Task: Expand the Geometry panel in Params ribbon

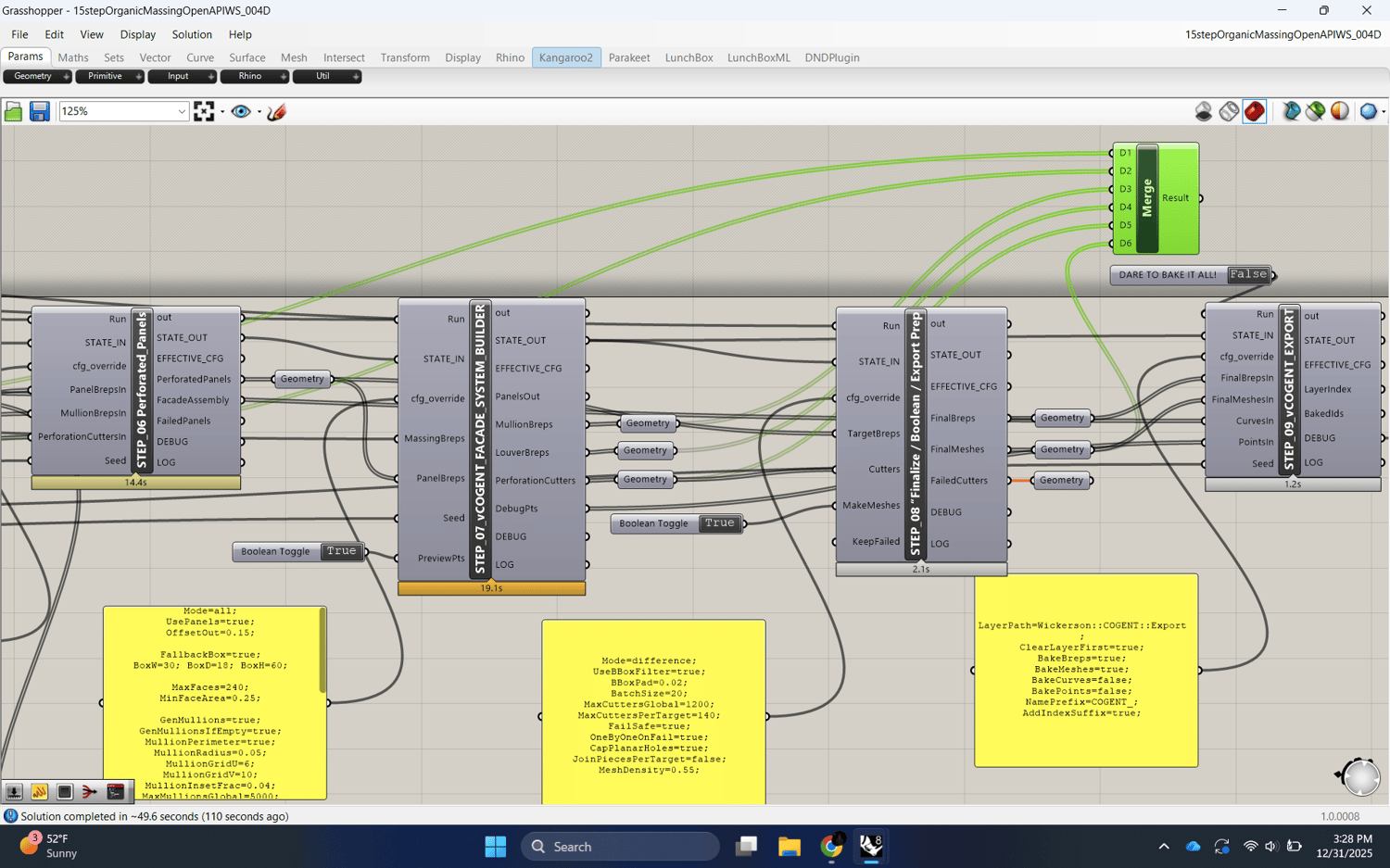Action: click(66, 77)
